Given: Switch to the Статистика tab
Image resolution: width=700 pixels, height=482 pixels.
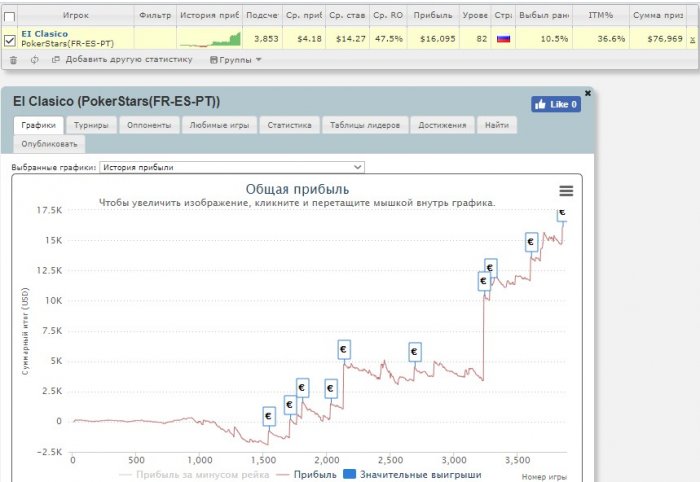Looking at the screenshot, I should (x=289, y=125).
